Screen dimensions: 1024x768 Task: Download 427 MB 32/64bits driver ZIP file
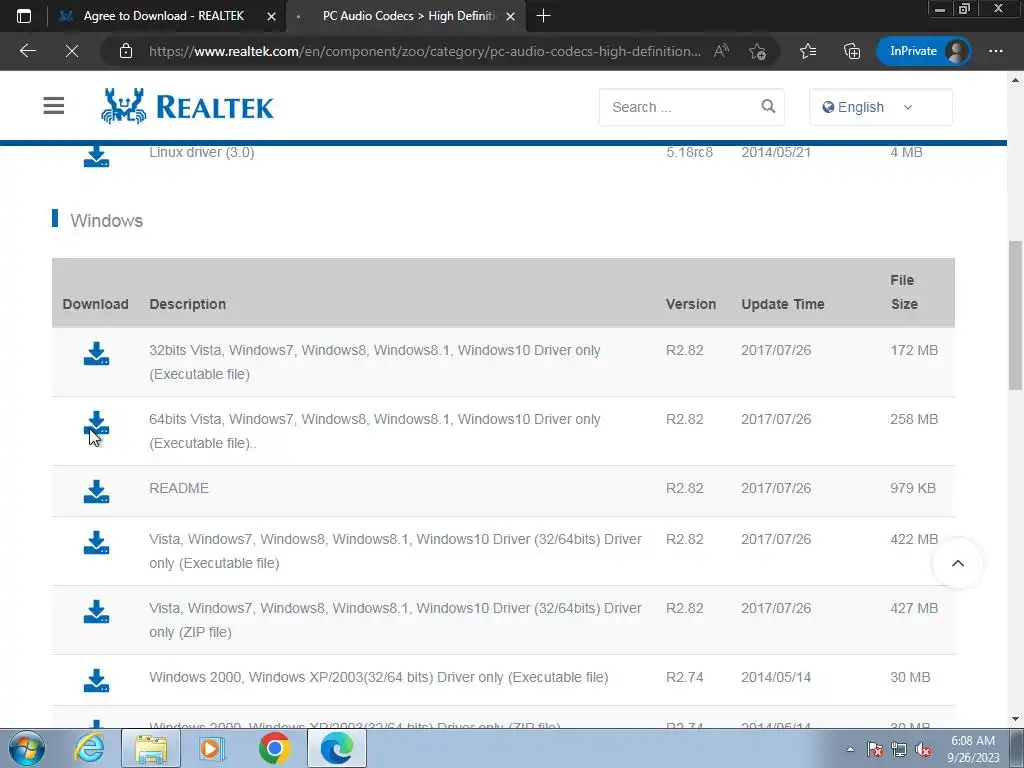coord(96,612)
